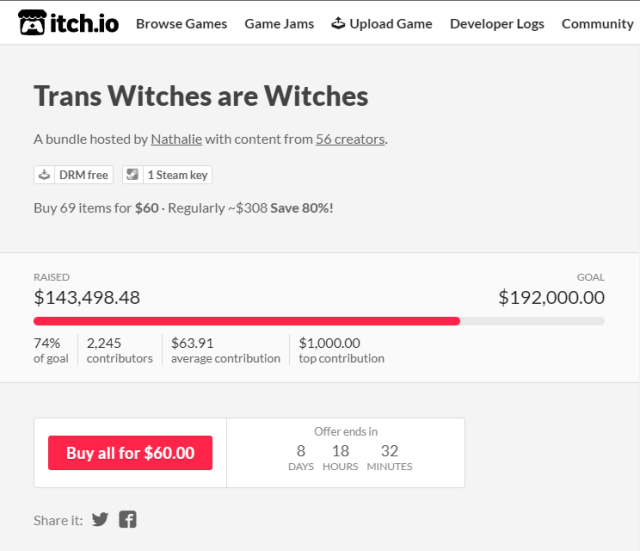Viewport: 640px width, 551px height.
Task: View the 56 creators list
Action: point(350,139)
